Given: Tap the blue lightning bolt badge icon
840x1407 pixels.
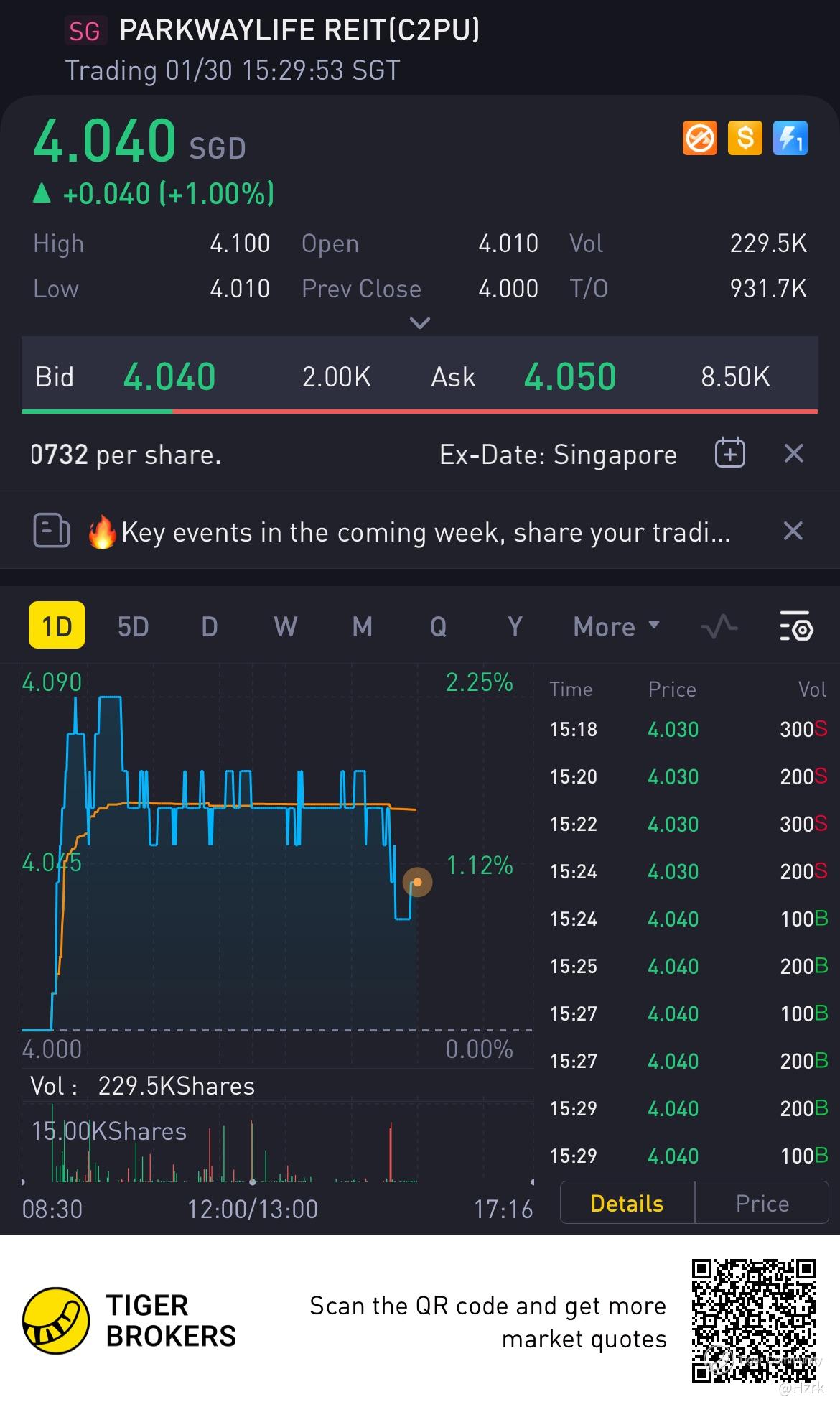Looking at the screenshot, I should coord(790,138).
